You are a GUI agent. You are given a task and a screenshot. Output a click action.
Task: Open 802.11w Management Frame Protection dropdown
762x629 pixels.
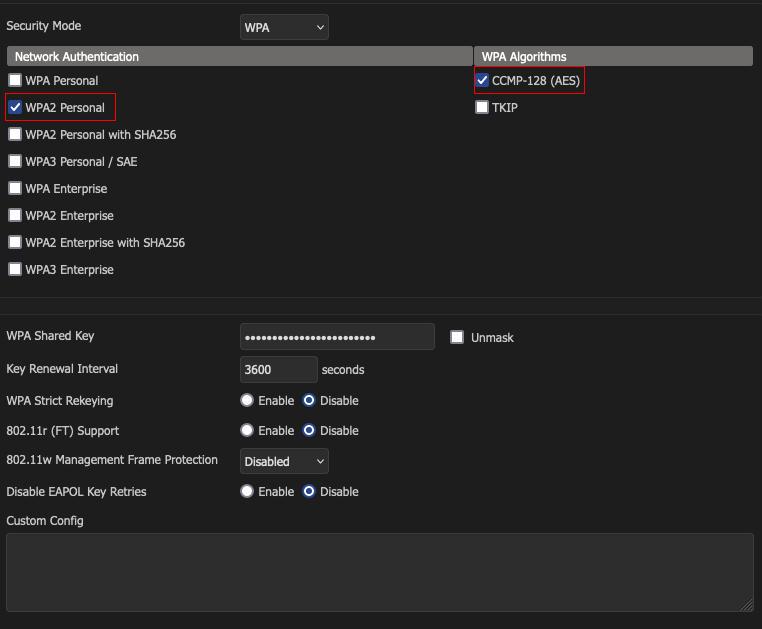point(284,461)
